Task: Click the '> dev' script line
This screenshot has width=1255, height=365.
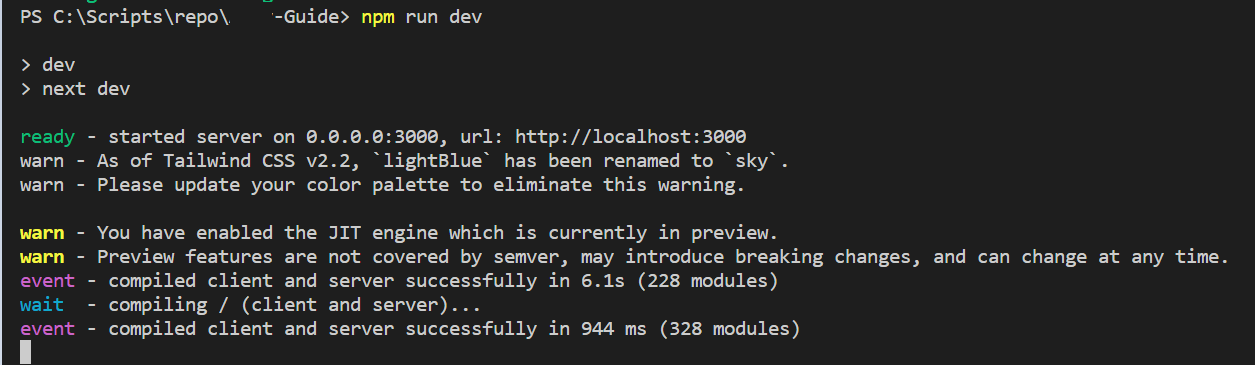Action: [x=47, y=65]
